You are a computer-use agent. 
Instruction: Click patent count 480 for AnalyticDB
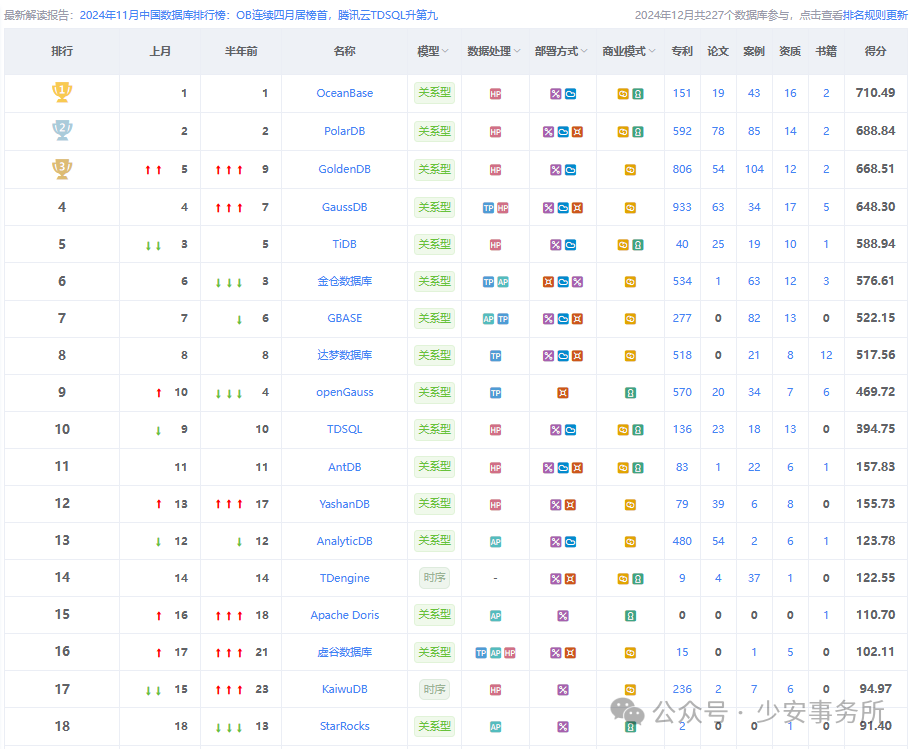(682, 541)
